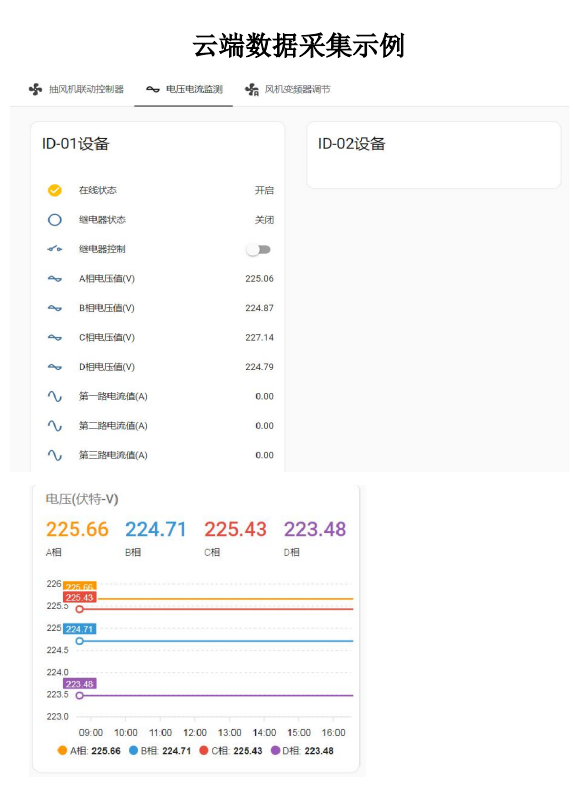This screenshot has height=785, width=574.
Task: Click the orange 225.66 chart tooltip tag
Action: pos(80,586)
